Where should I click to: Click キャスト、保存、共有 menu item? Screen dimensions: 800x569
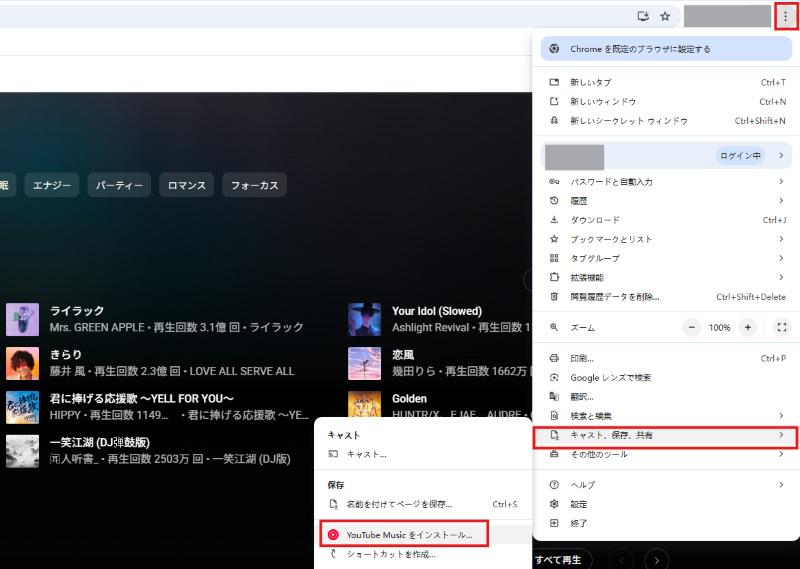(666, 435)
